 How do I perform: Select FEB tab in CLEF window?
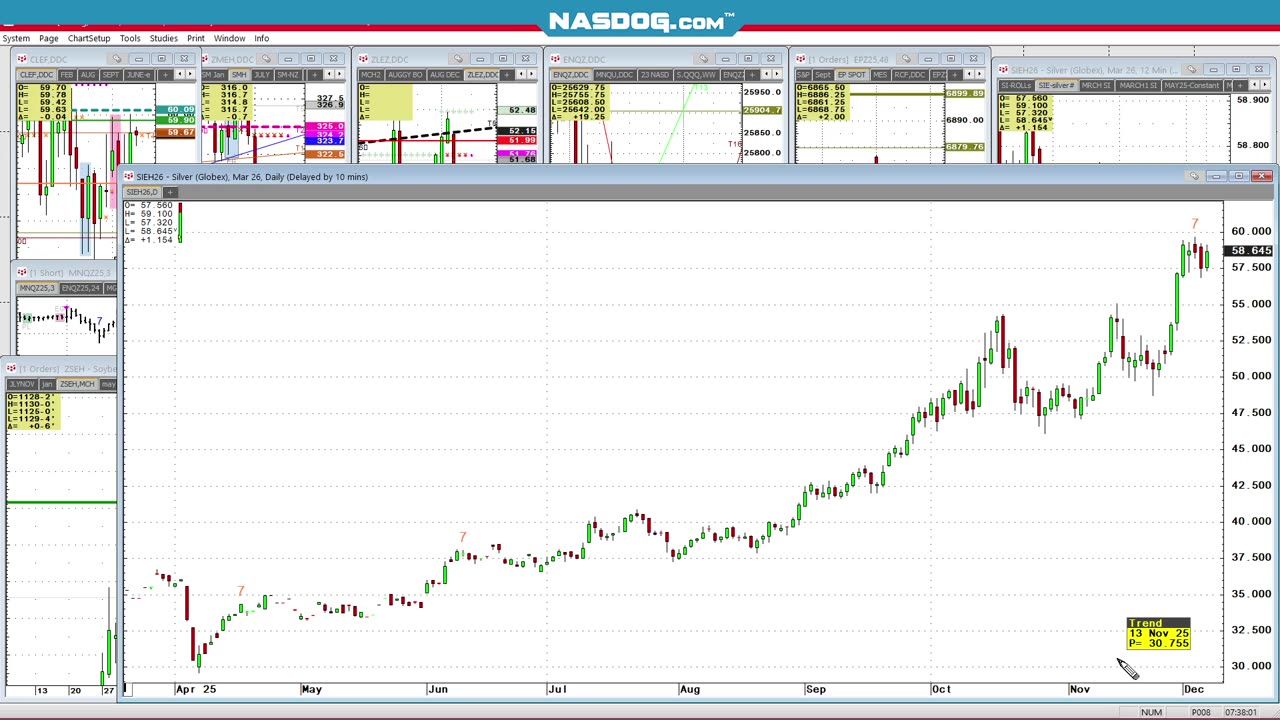[x=66, y=75]
